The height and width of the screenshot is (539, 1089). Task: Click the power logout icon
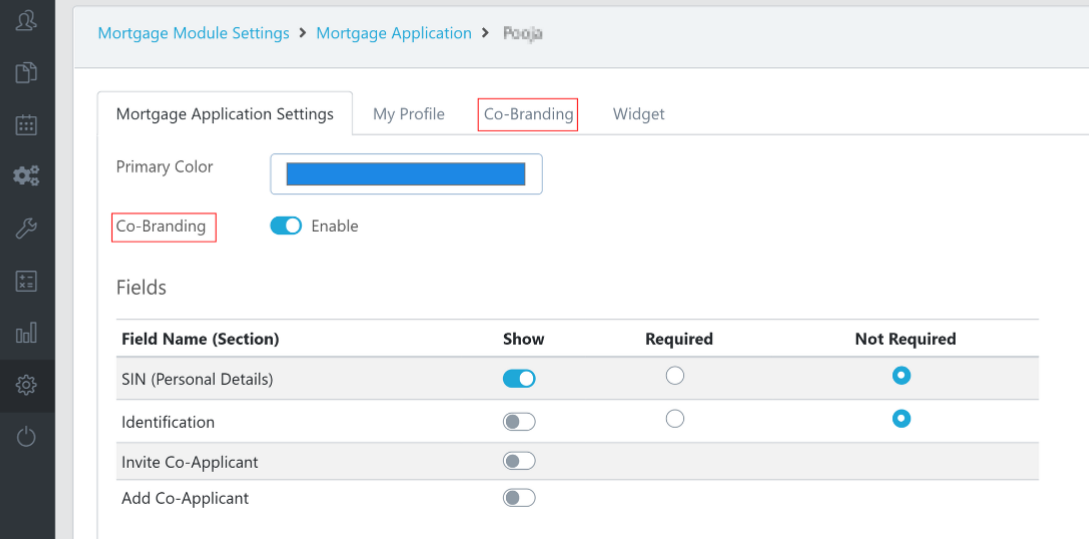point(27,437)
